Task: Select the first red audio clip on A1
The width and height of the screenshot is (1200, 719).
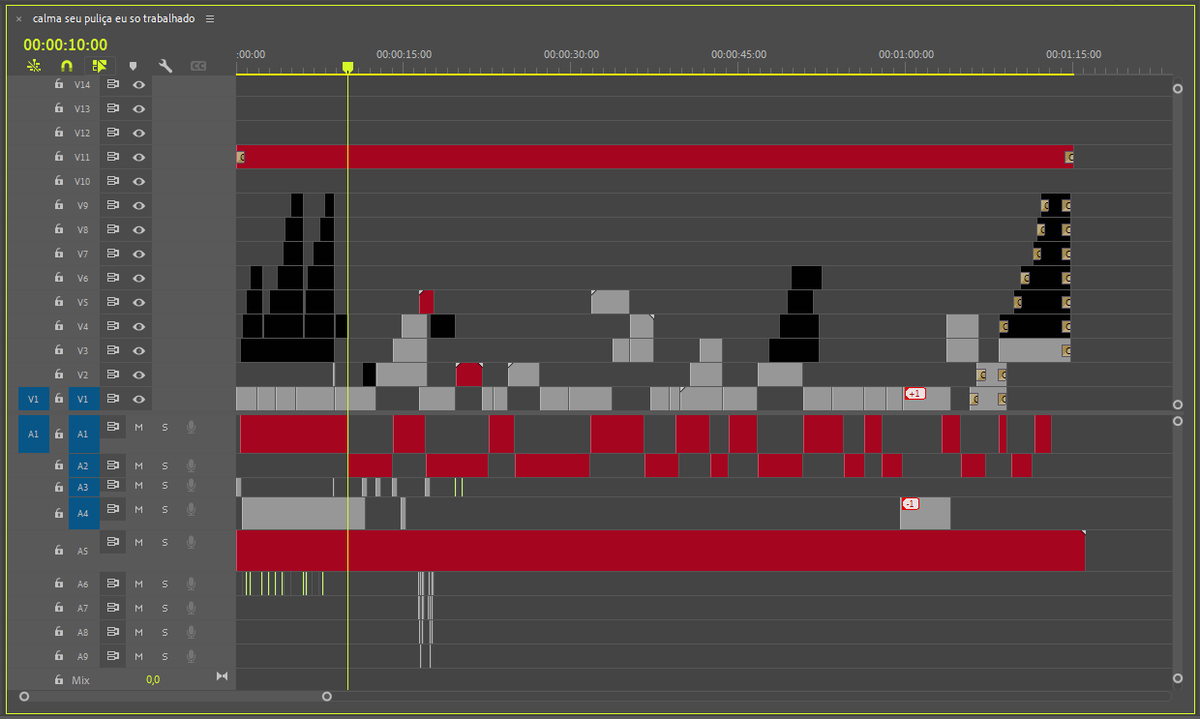Action: [x=294, y=434]
